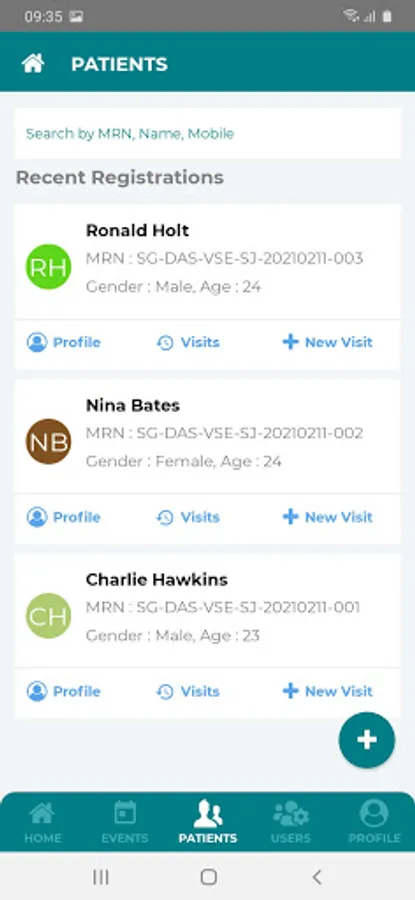This screenshot has width=415, height=900.
Task: Add new visit for Ronald Holt
Action: pyautogui.click(x=328, y=343)
